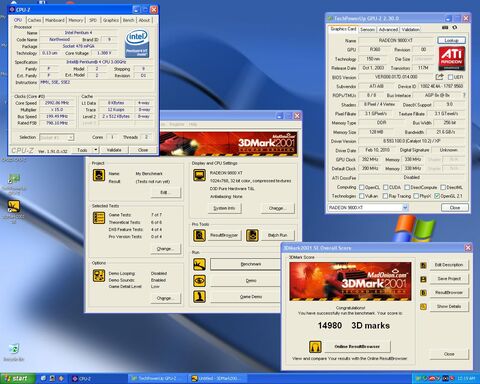Open the Bench tab in CPU-Z
Image resolution: width=480 pixels, height=384 pixels.
(128, 20)
